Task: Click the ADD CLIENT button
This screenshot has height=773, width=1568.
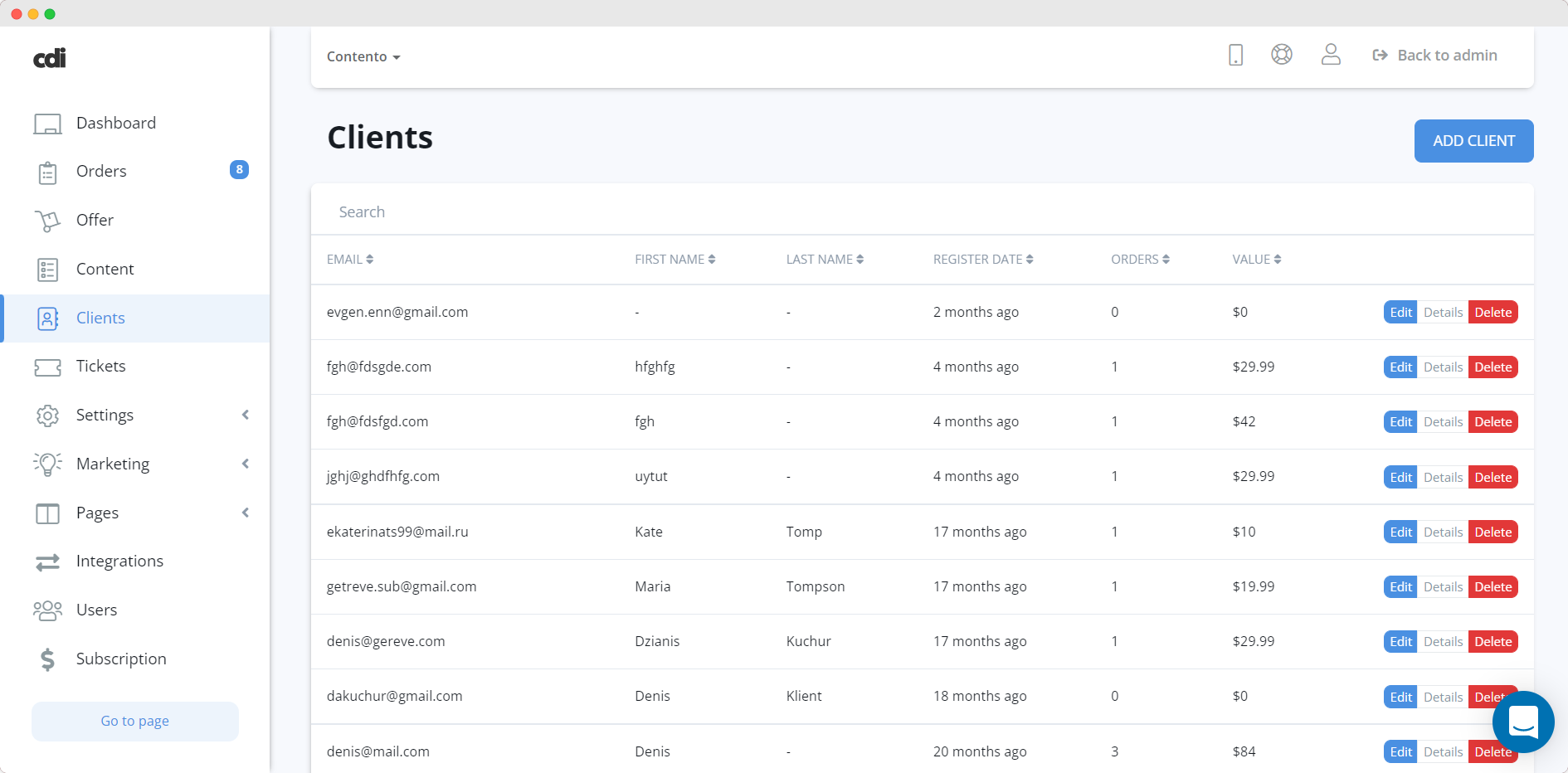Action: pyautogui.click(x=1473, y=141)
